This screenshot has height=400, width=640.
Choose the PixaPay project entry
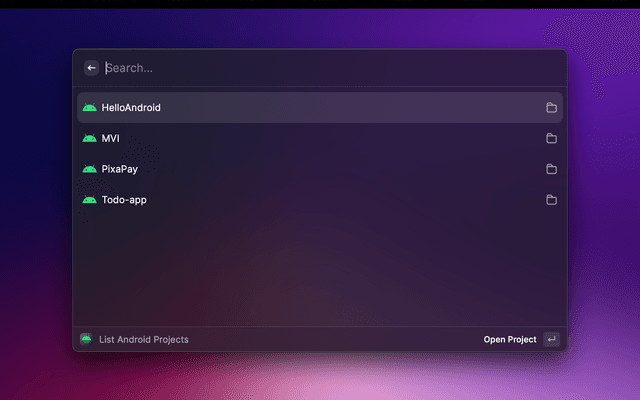(x=120, y=170)
